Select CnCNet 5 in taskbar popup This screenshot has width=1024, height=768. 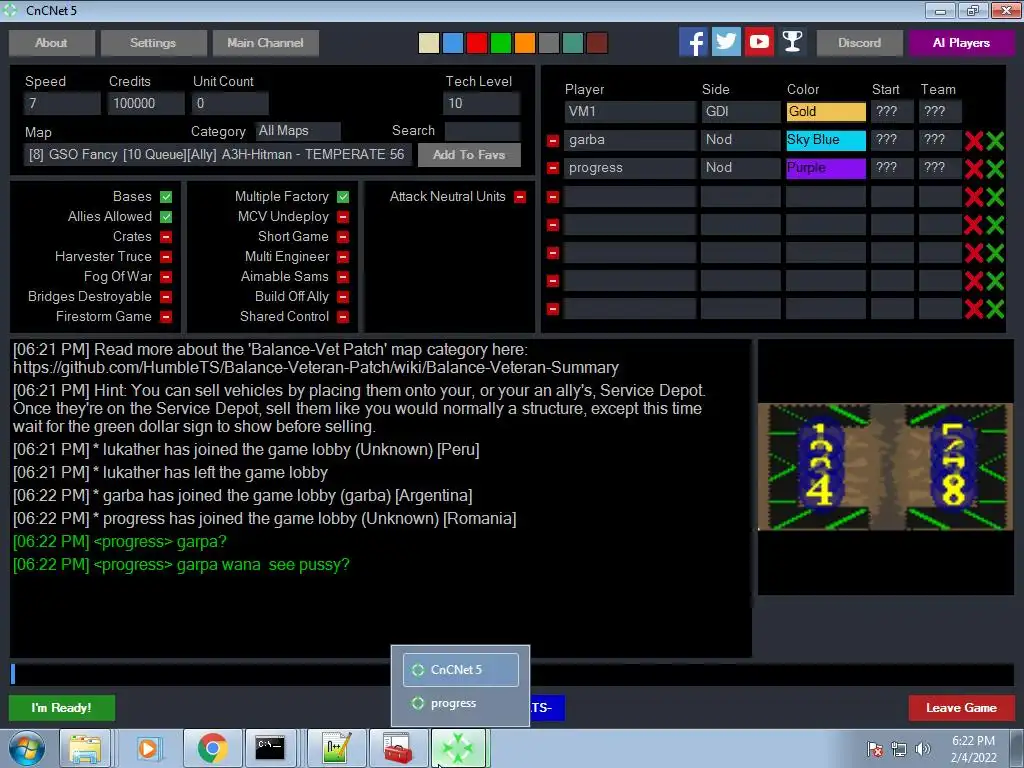click(x=461, y=670)
